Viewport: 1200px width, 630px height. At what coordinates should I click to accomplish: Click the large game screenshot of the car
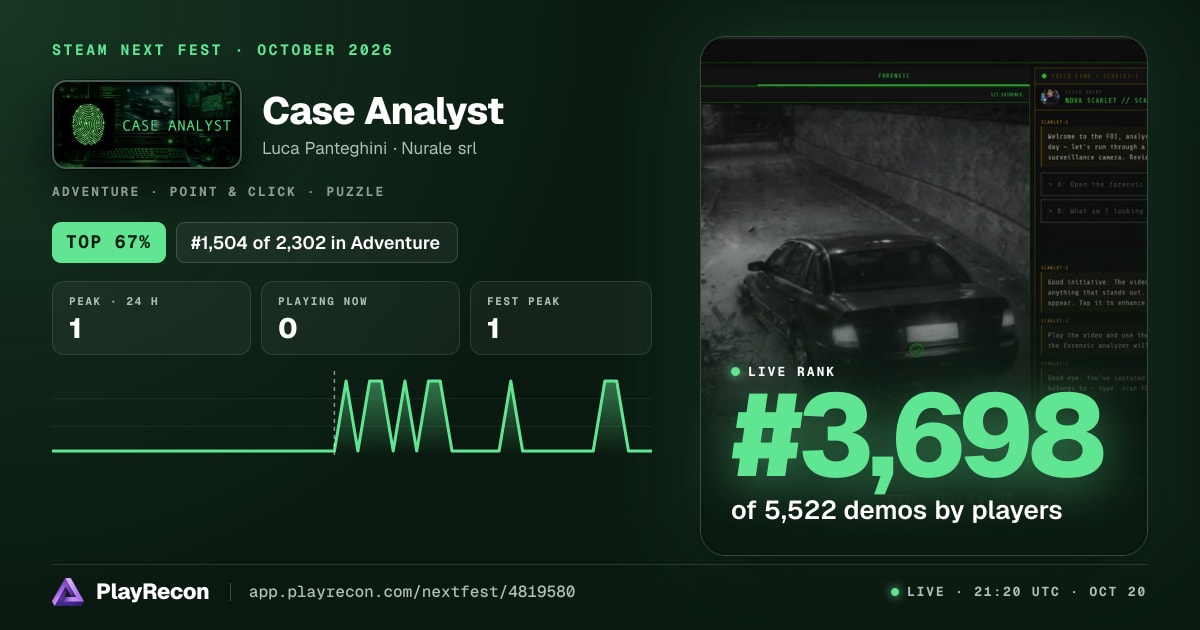tap(923, 296)
